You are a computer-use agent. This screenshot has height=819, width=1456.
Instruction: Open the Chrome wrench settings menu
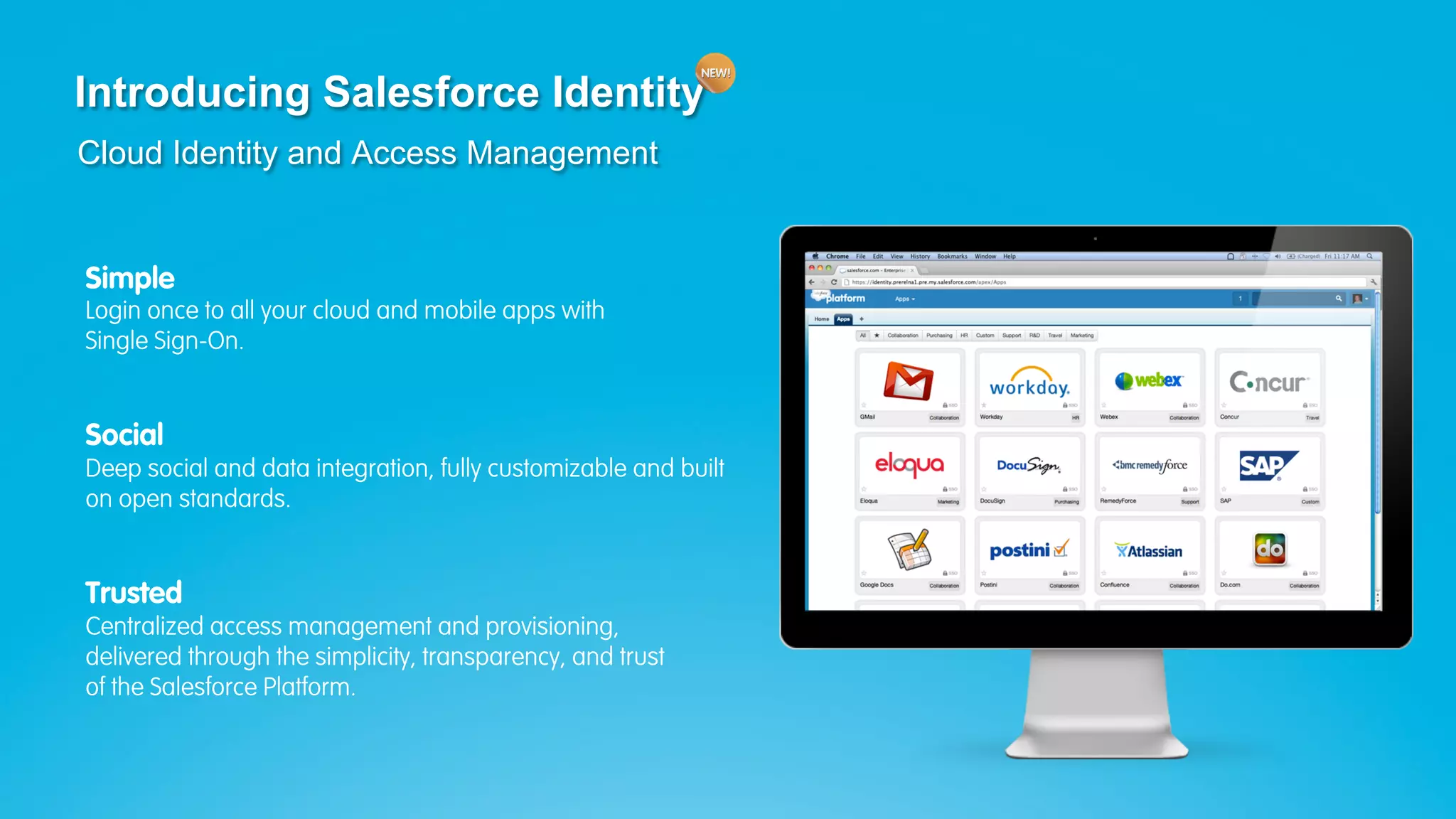[x=1374, y=282]
